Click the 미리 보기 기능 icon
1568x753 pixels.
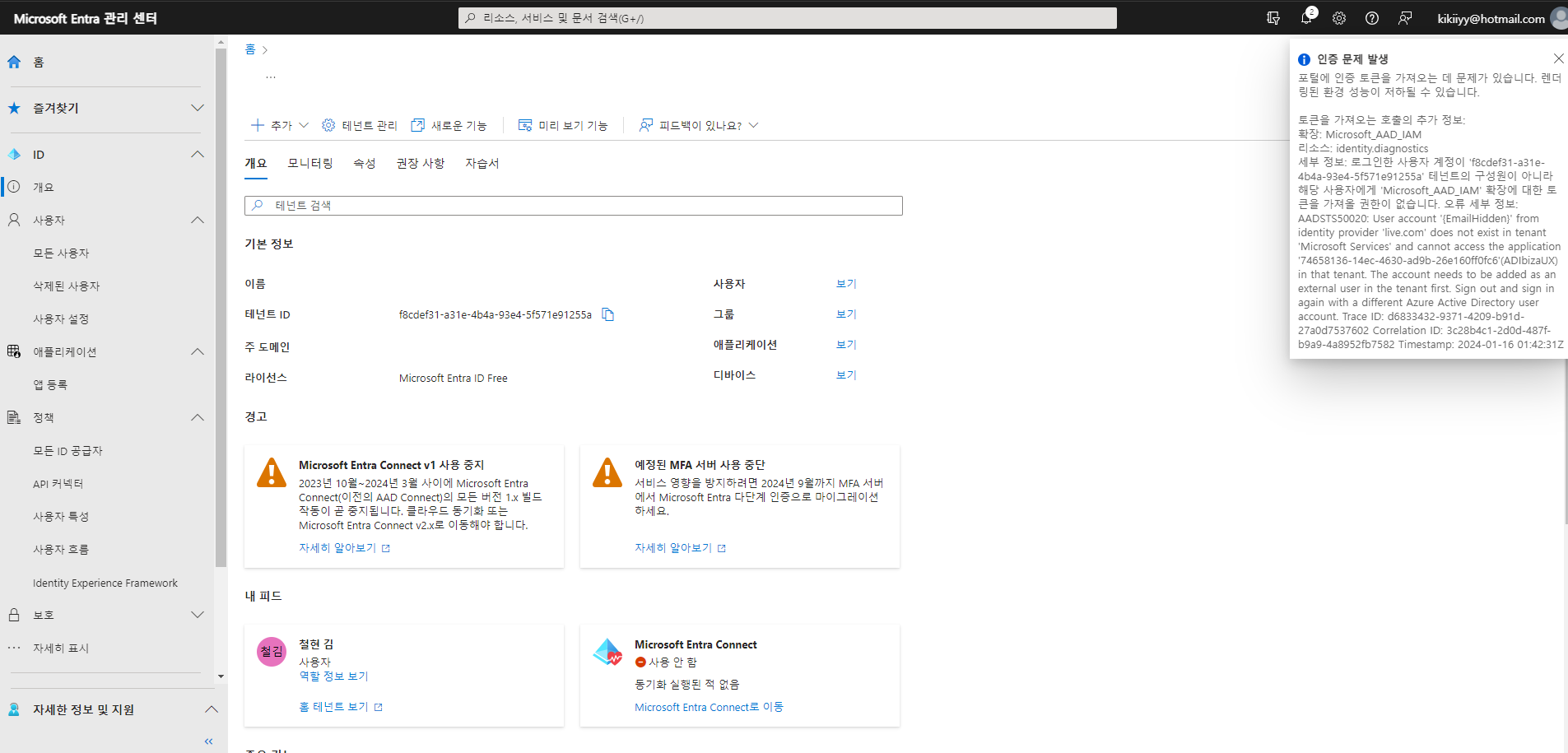(x=524, y=125)
